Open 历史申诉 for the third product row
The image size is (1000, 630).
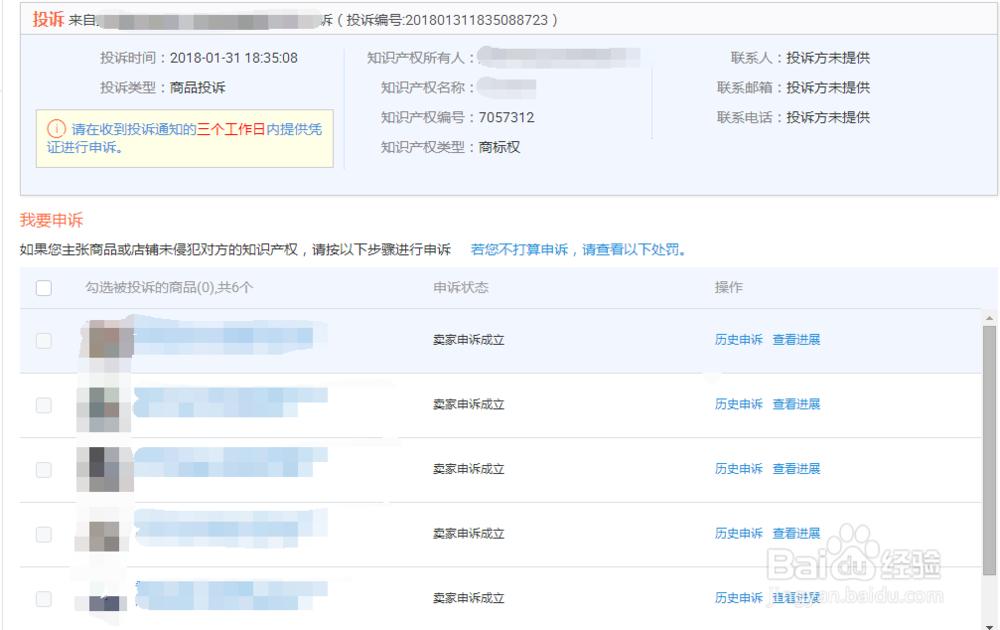pos(739,468)
